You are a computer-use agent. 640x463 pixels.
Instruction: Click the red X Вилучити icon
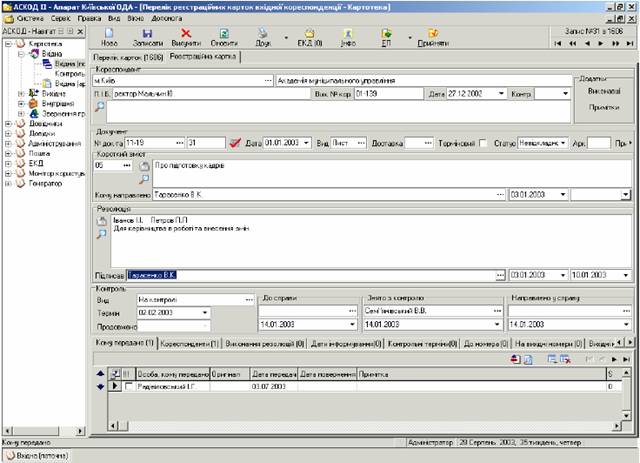[x=185, y=34]
